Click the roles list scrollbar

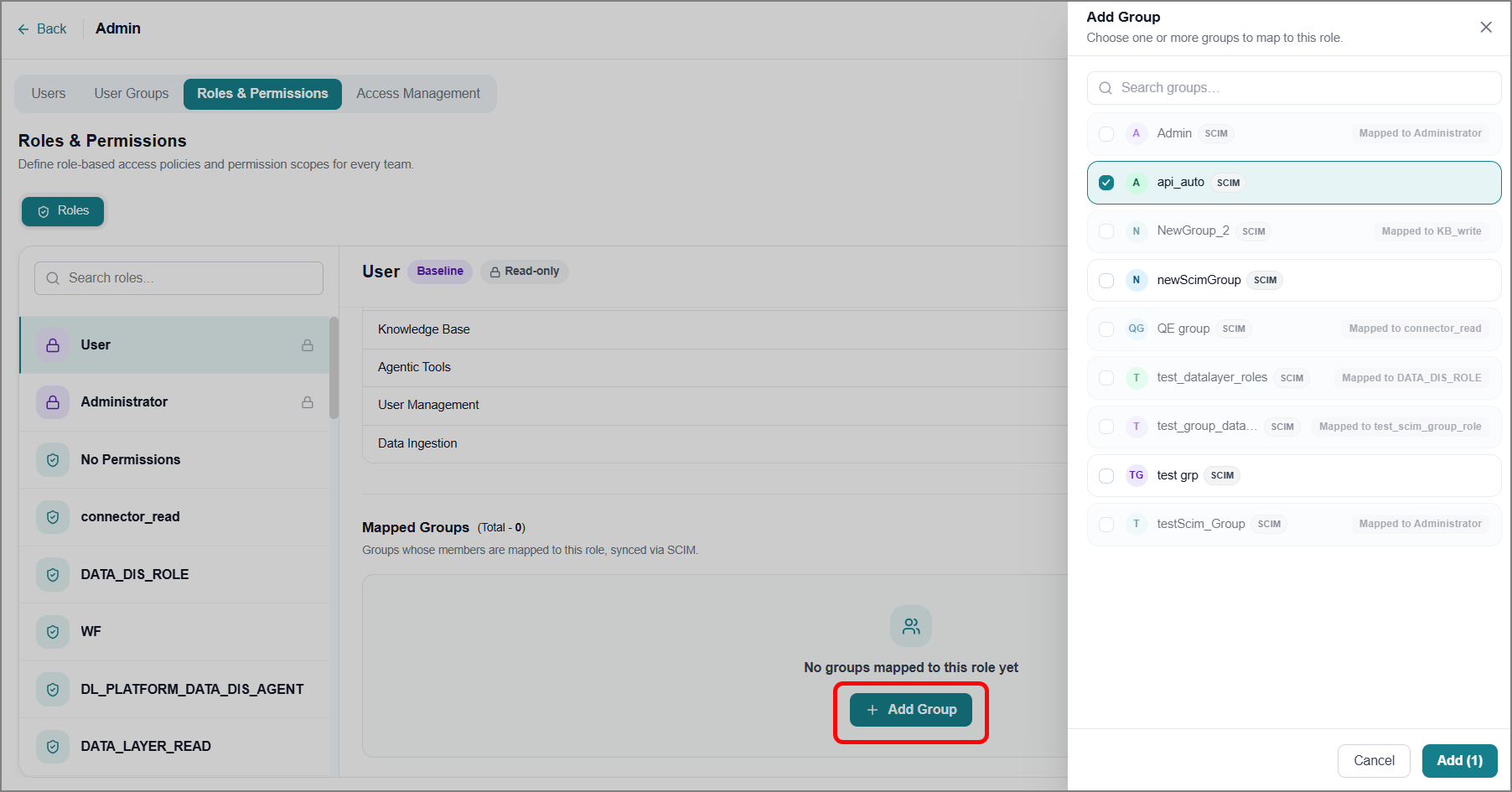pyautogui.click(x=334, y=367)
